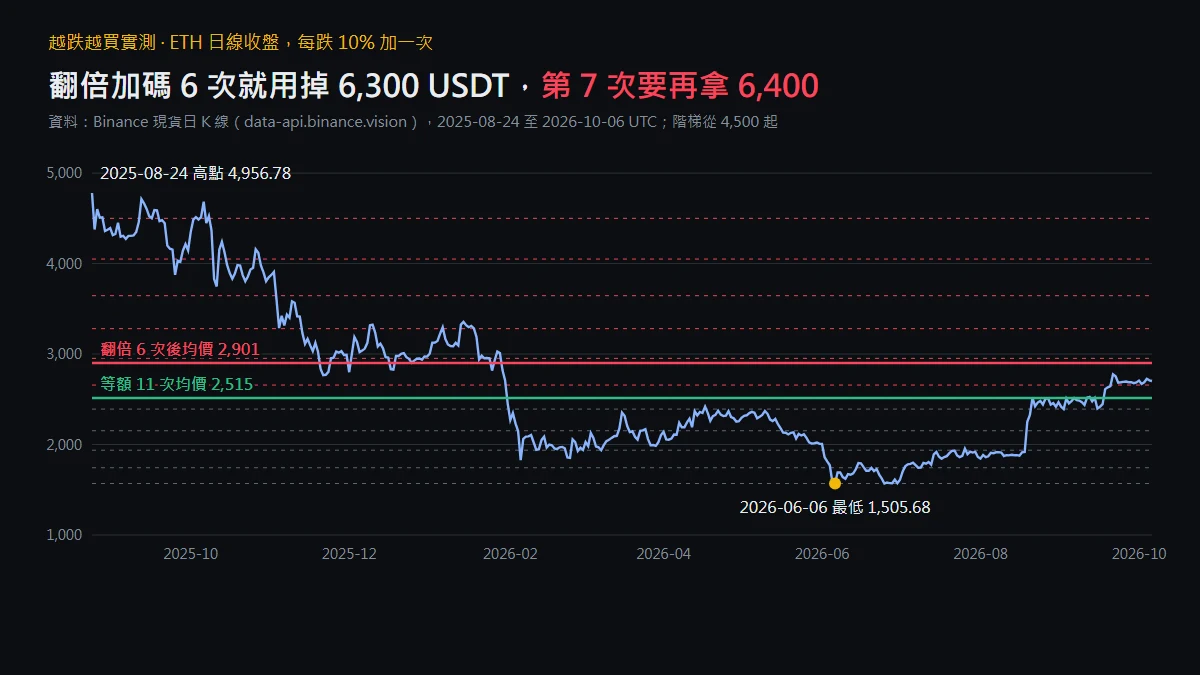Click the yellow subtitle '越跌越買實測'
Screen dimensions: 1200x675
[x=102, y=42]
